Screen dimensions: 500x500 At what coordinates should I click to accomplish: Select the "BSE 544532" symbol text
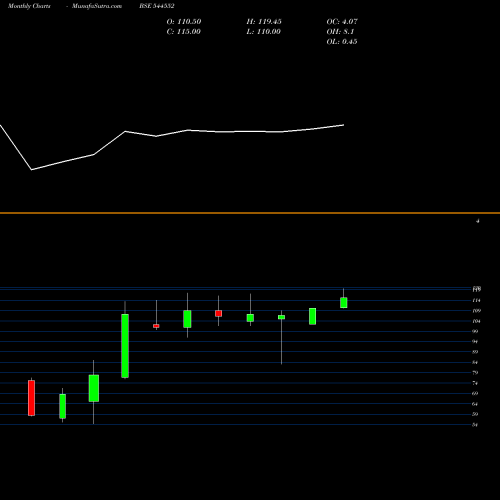pos(157,6)
